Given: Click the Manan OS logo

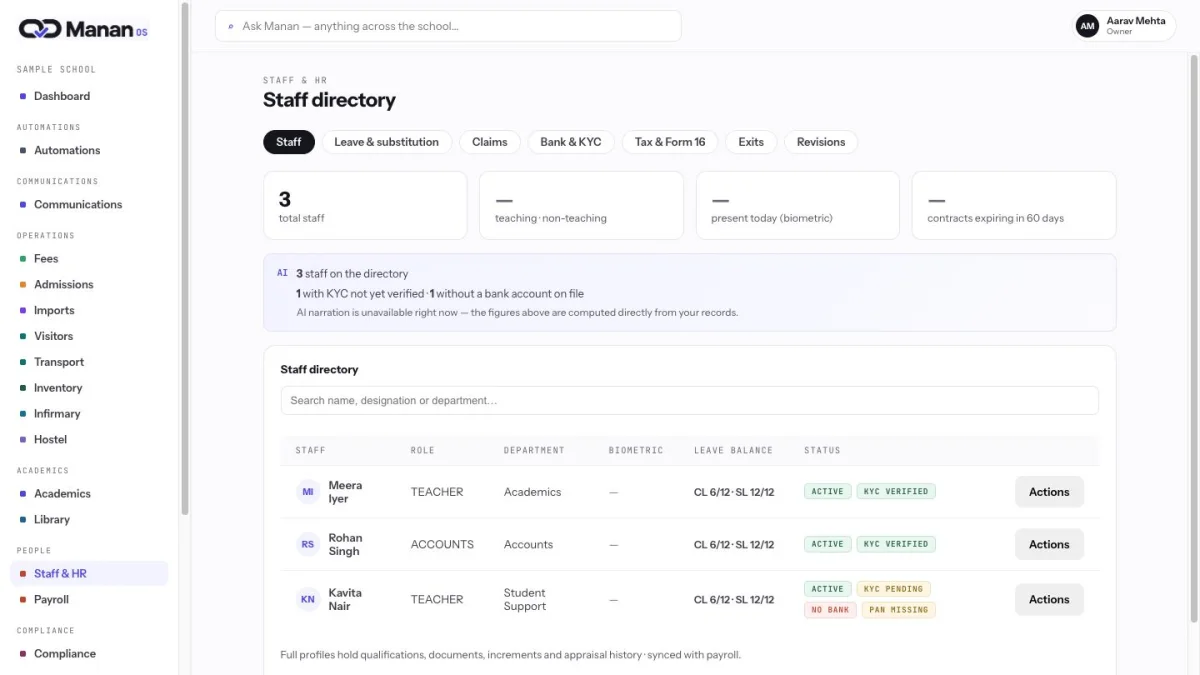Looking at the screenshot, I should click(83, 29).
